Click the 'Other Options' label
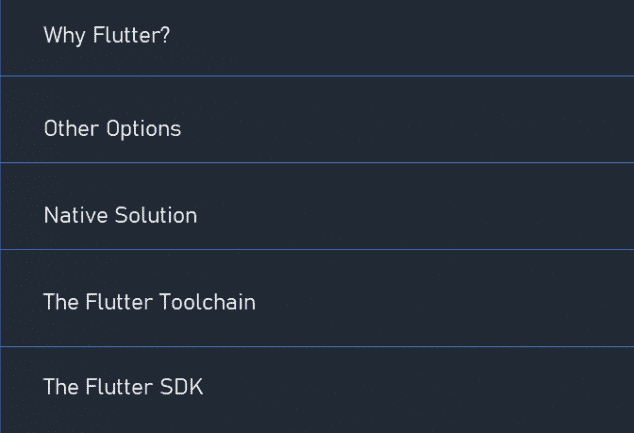This screenshot has width=634, height=433. tap(112, 129)
